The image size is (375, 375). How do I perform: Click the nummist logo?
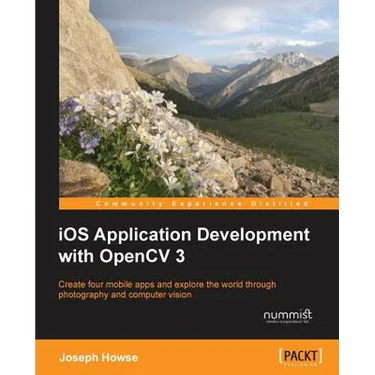tap(288, 316)
